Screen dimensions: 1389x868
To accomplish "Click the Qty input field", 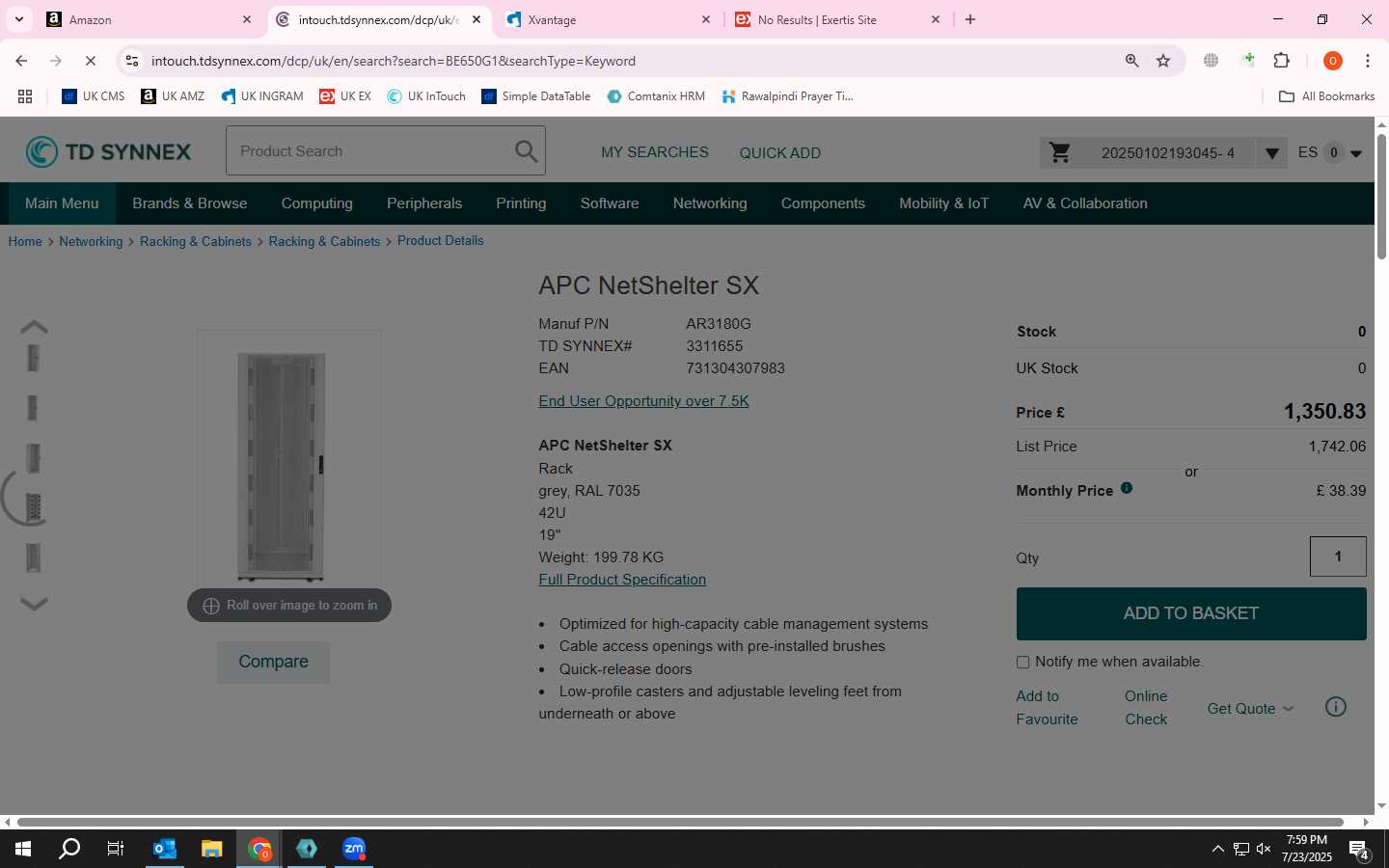I will (x=1338, y=556).
